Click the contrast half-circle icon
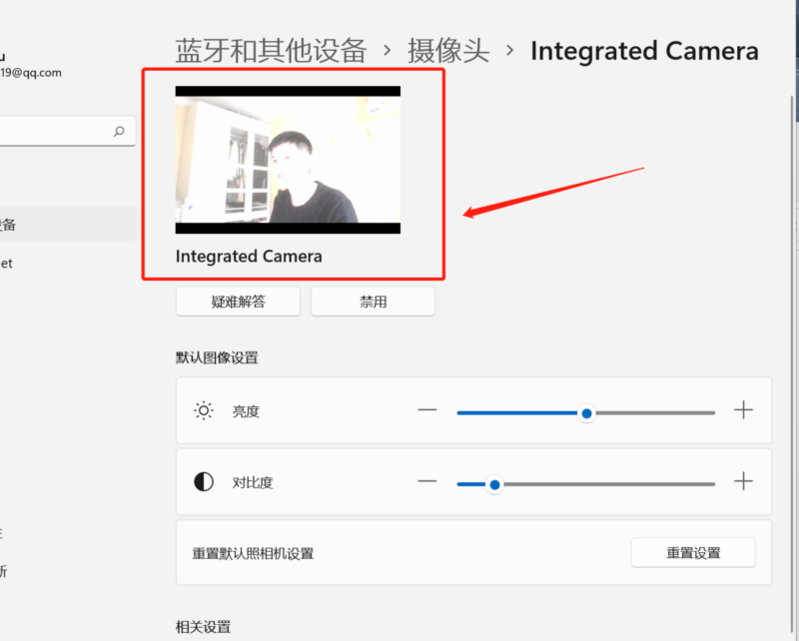Image resolution: width=799 pixels, height=641 pixels. [204, 482]
